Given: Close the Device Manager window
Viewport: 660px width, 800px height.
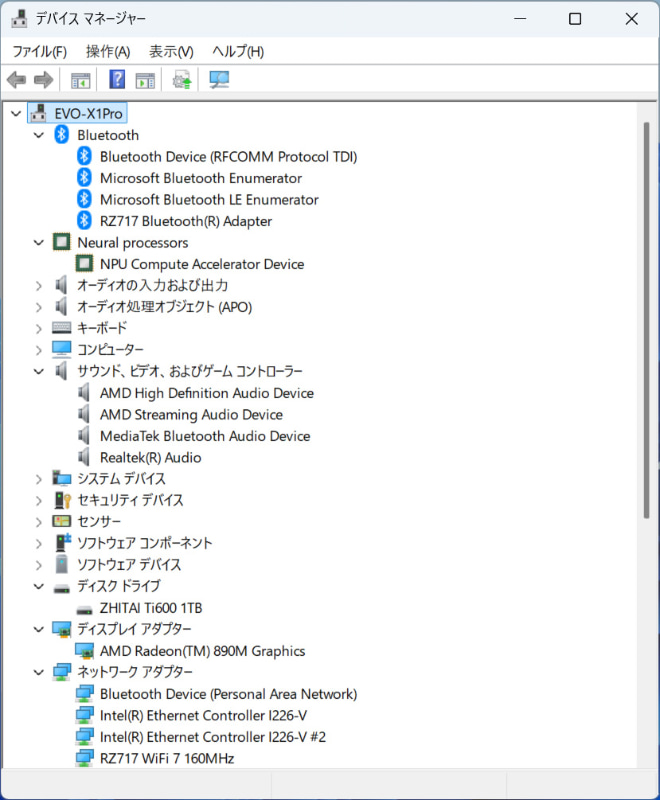Looking at the screenshot, I should (631, 19).
